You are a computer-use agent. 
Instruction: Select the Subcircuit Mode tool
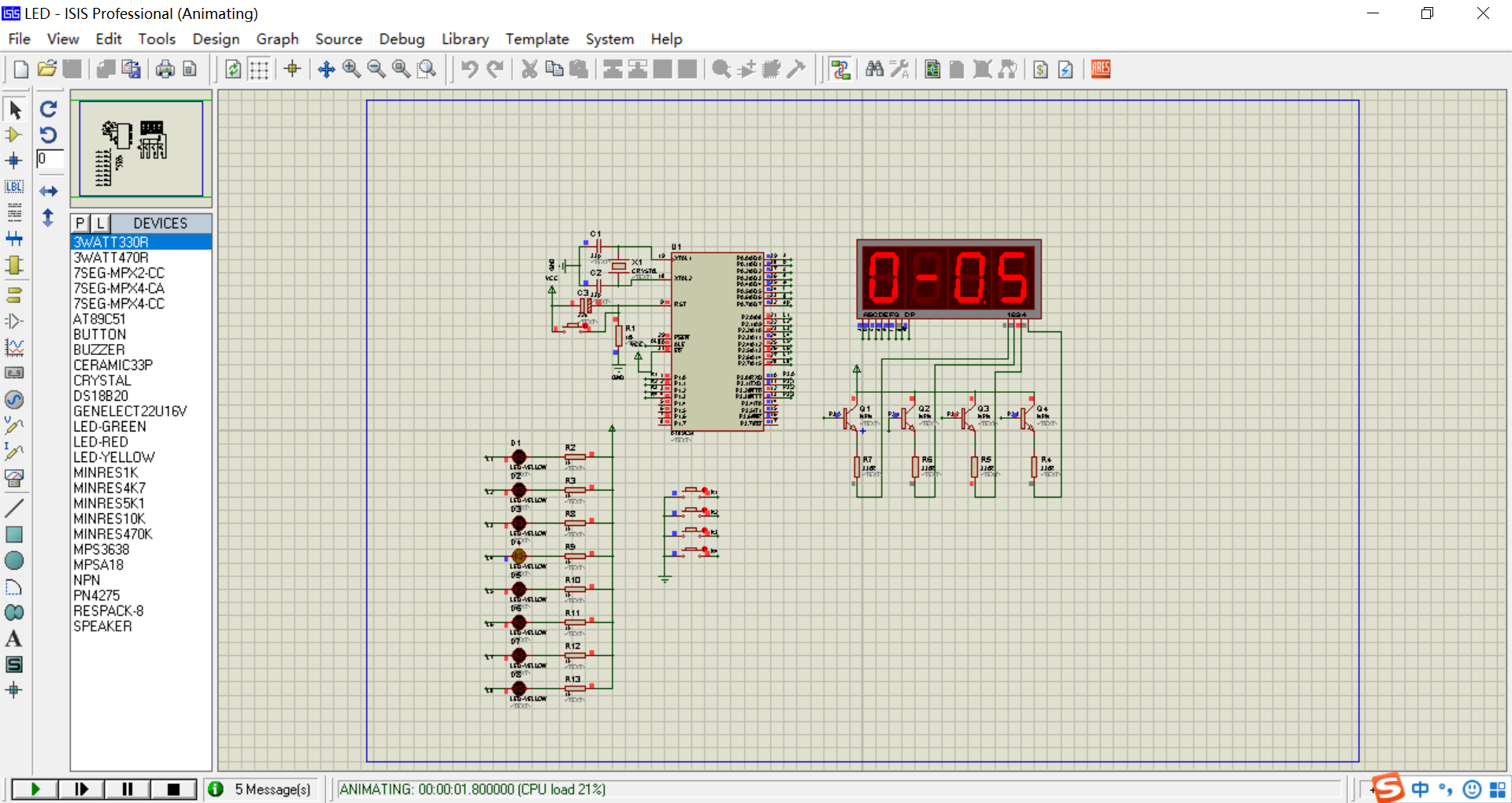(14, 265)
